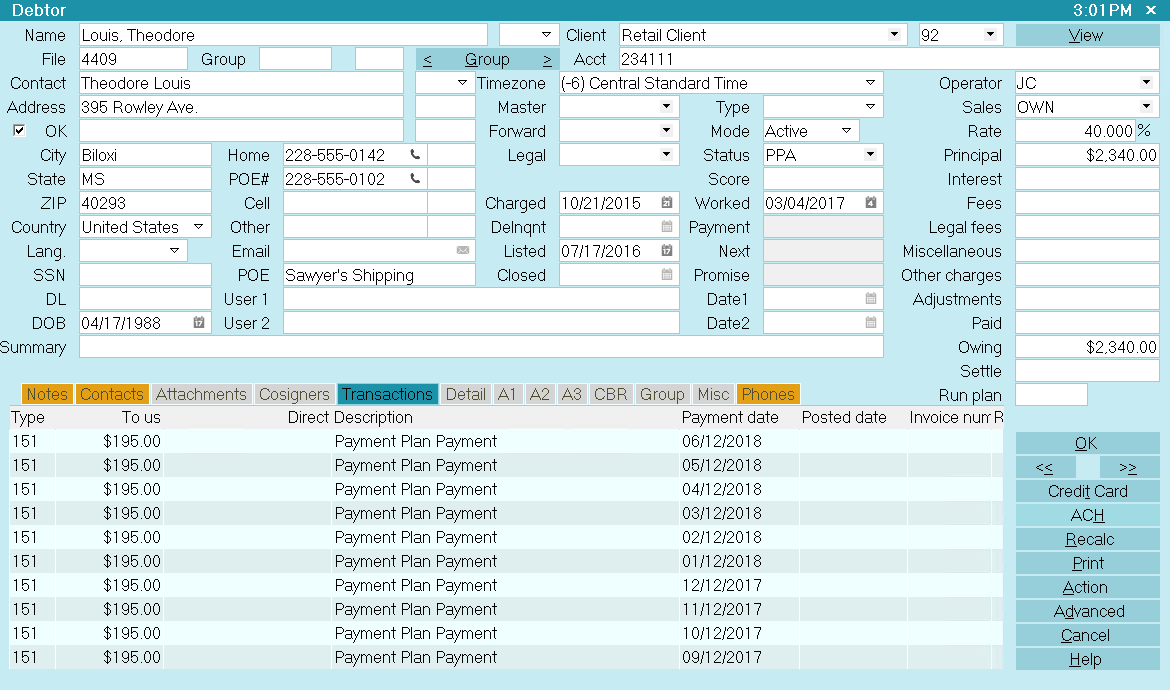Open the Sales dropdown

[x=1146, y=107]
